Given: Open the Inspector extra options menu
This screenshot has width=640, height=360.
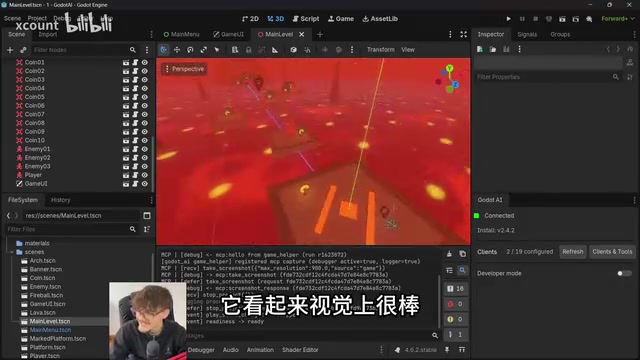Looking at the screenshot, I should tap(519, 49).
